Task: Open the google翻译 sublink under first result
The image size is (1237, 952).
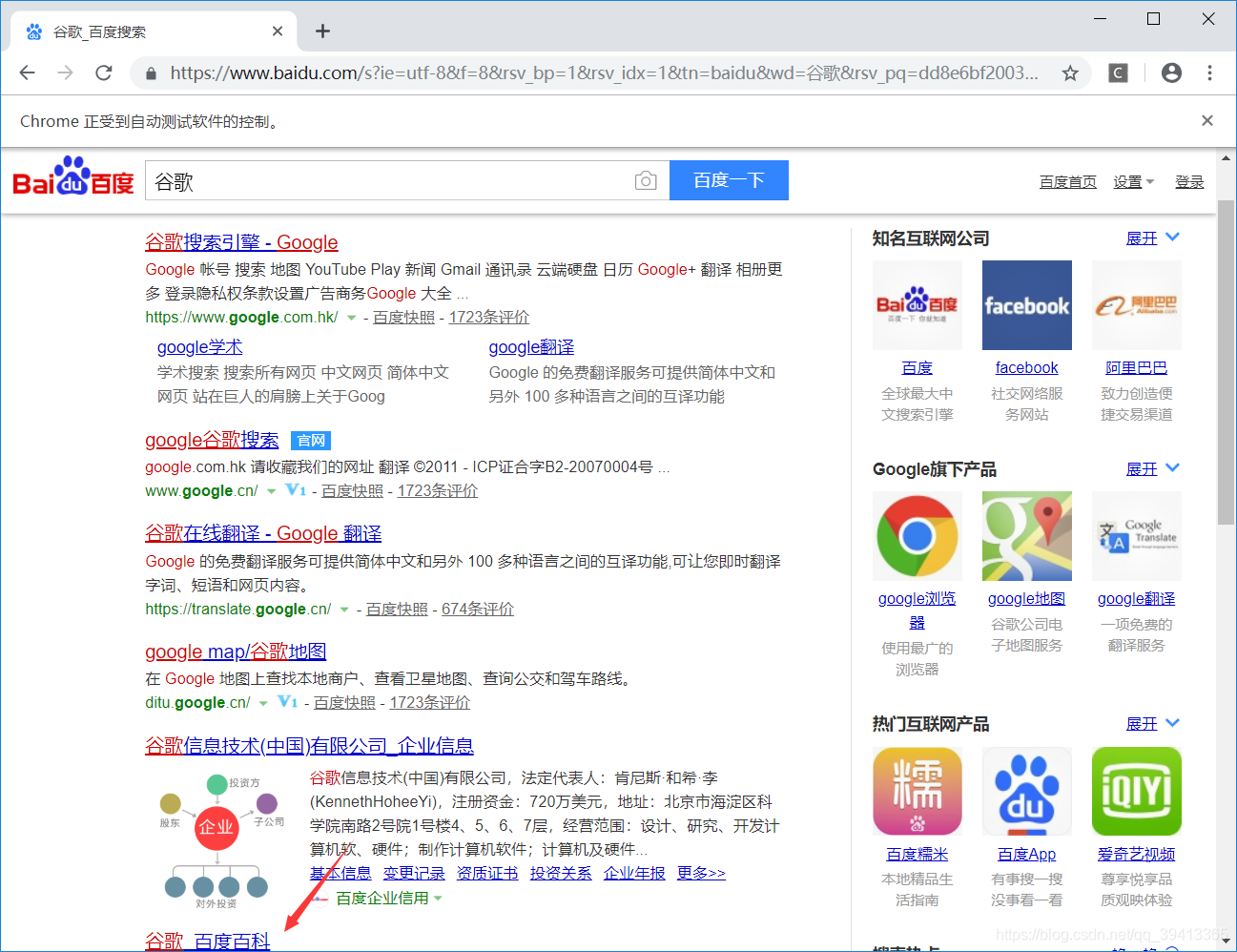Action: 531,347
